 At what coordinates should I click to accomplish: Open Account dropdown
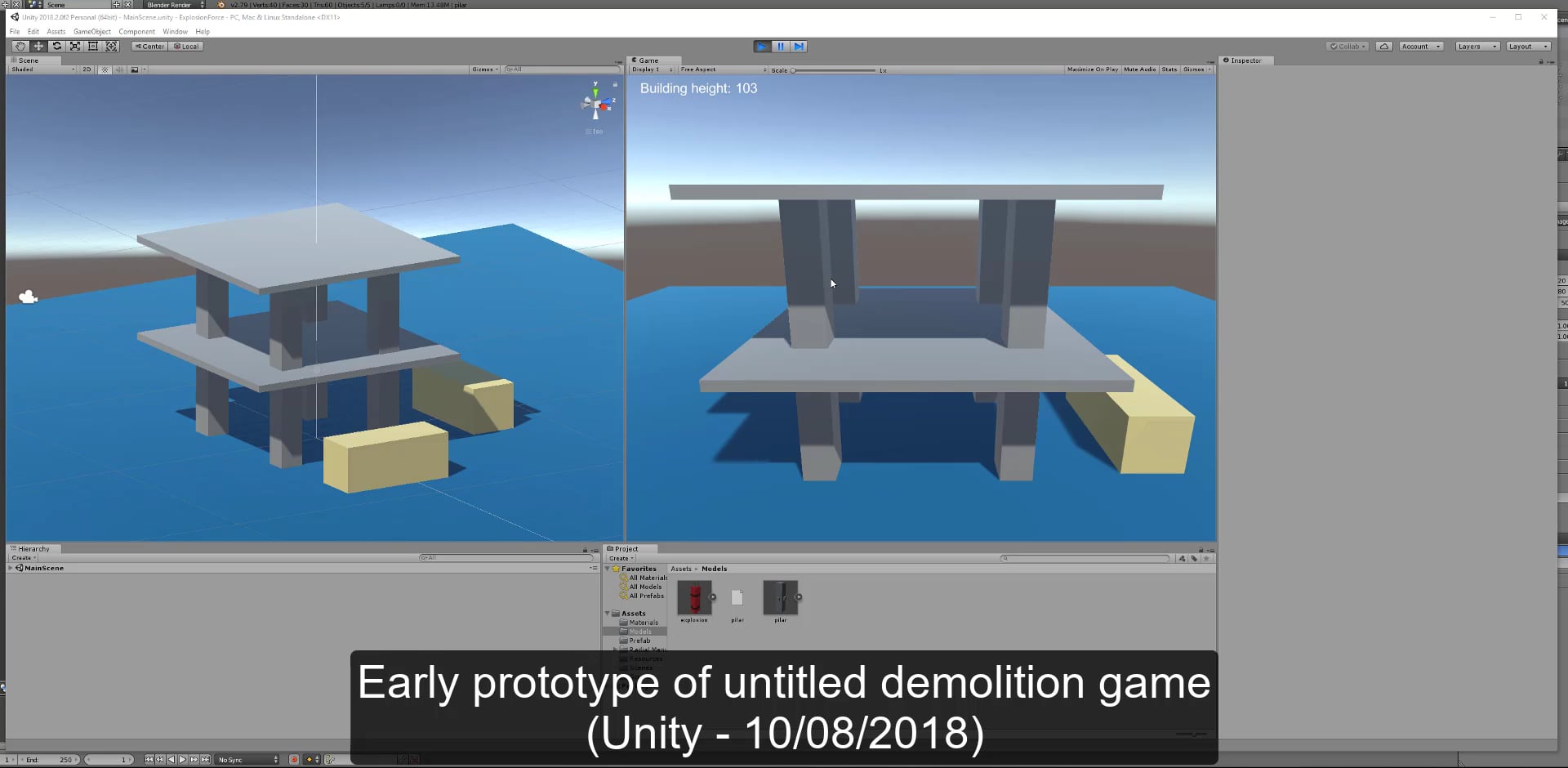pos(1421,47)
